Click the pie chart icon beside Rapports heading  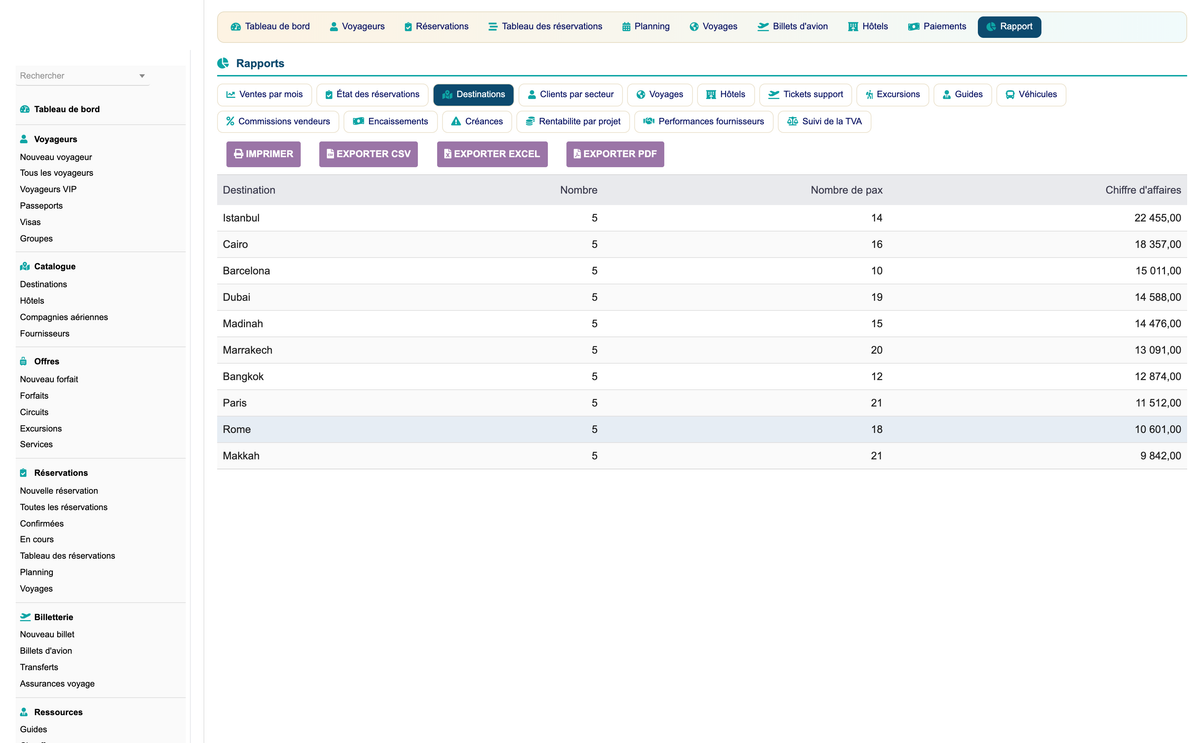(223, 63)
